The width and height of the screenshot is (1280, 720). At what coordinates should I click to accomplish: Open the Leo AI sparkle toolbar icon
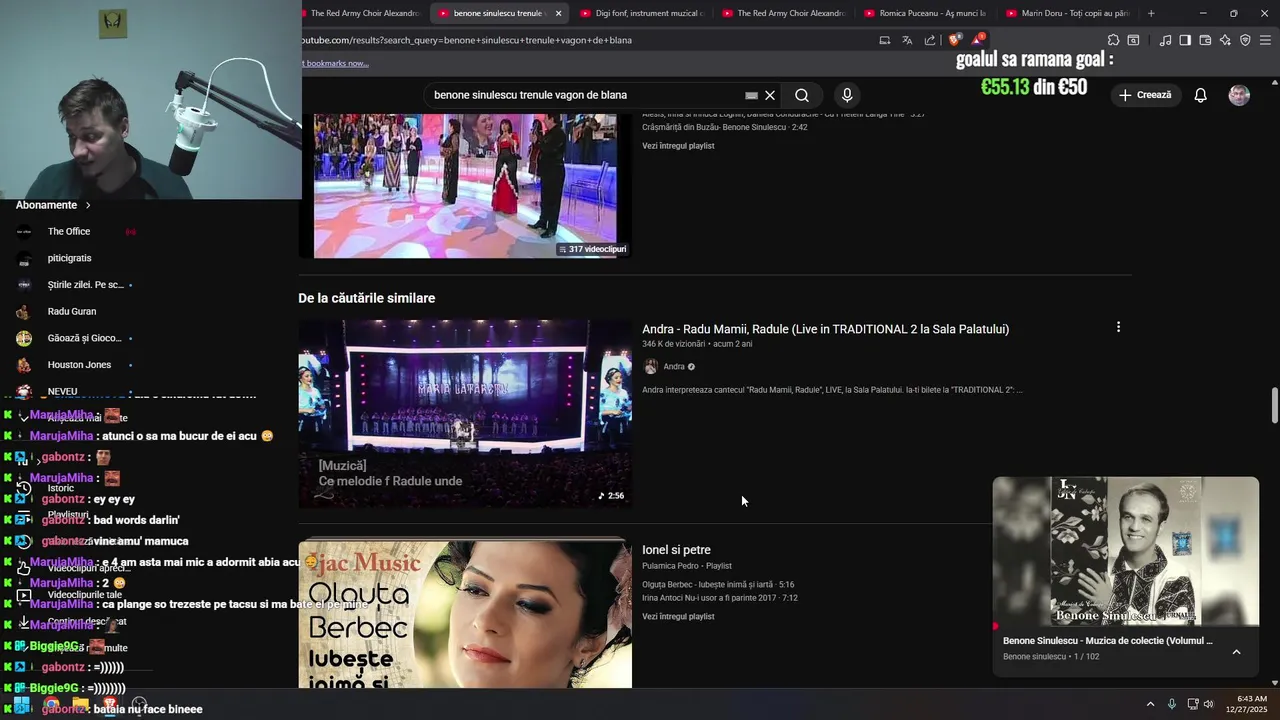[1225, 40]
